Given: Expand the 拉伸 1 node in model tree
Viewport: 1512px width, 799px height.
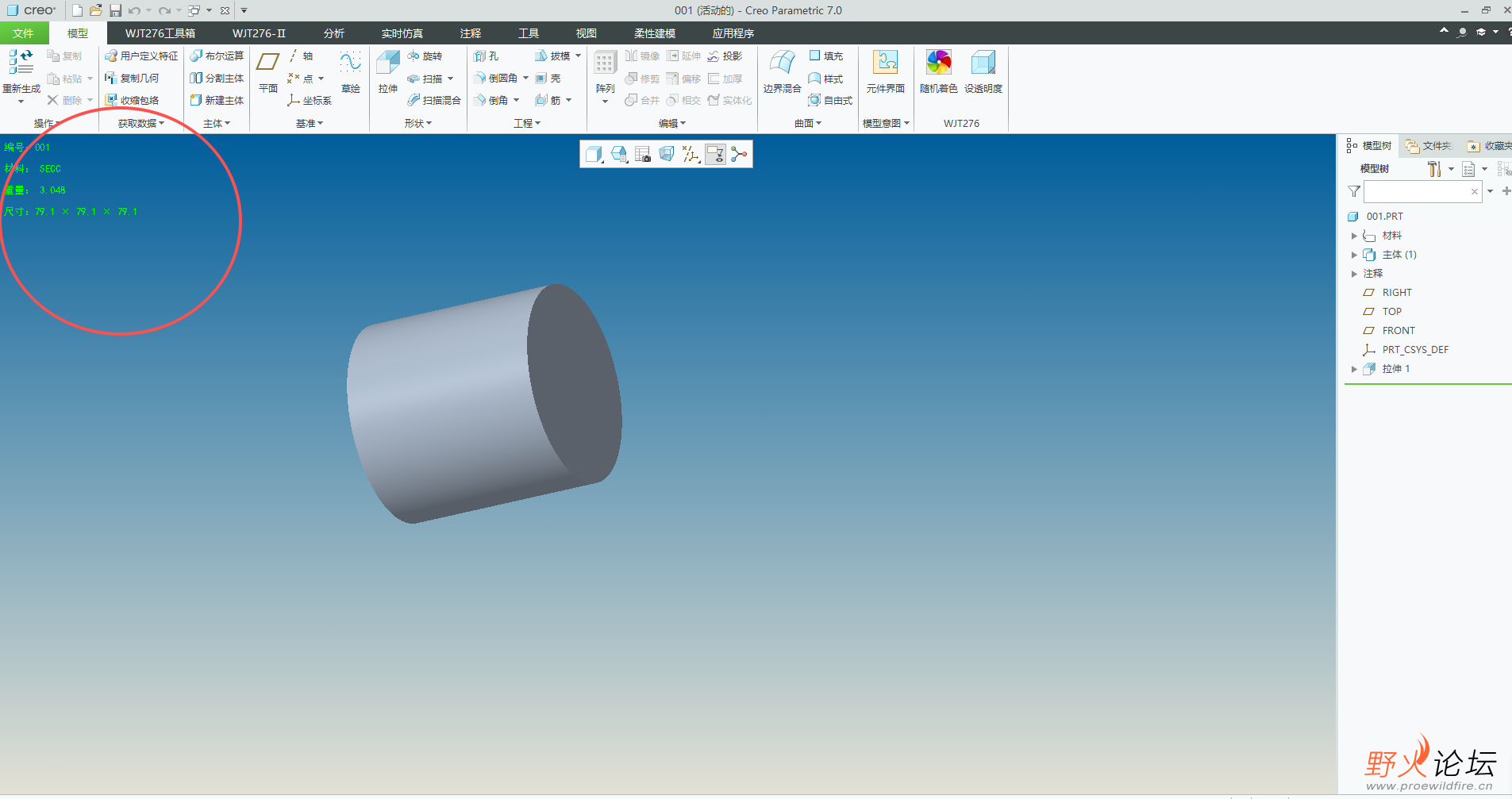Looking at the screenshot, I should coord(1354,369).
